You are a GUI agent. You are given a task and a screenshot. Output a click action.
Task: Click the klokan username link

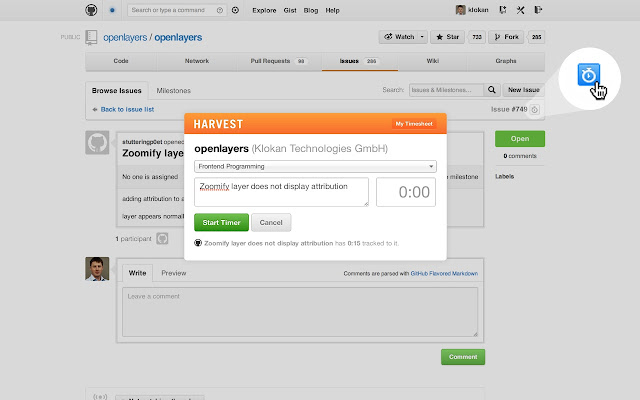point(478,10)
